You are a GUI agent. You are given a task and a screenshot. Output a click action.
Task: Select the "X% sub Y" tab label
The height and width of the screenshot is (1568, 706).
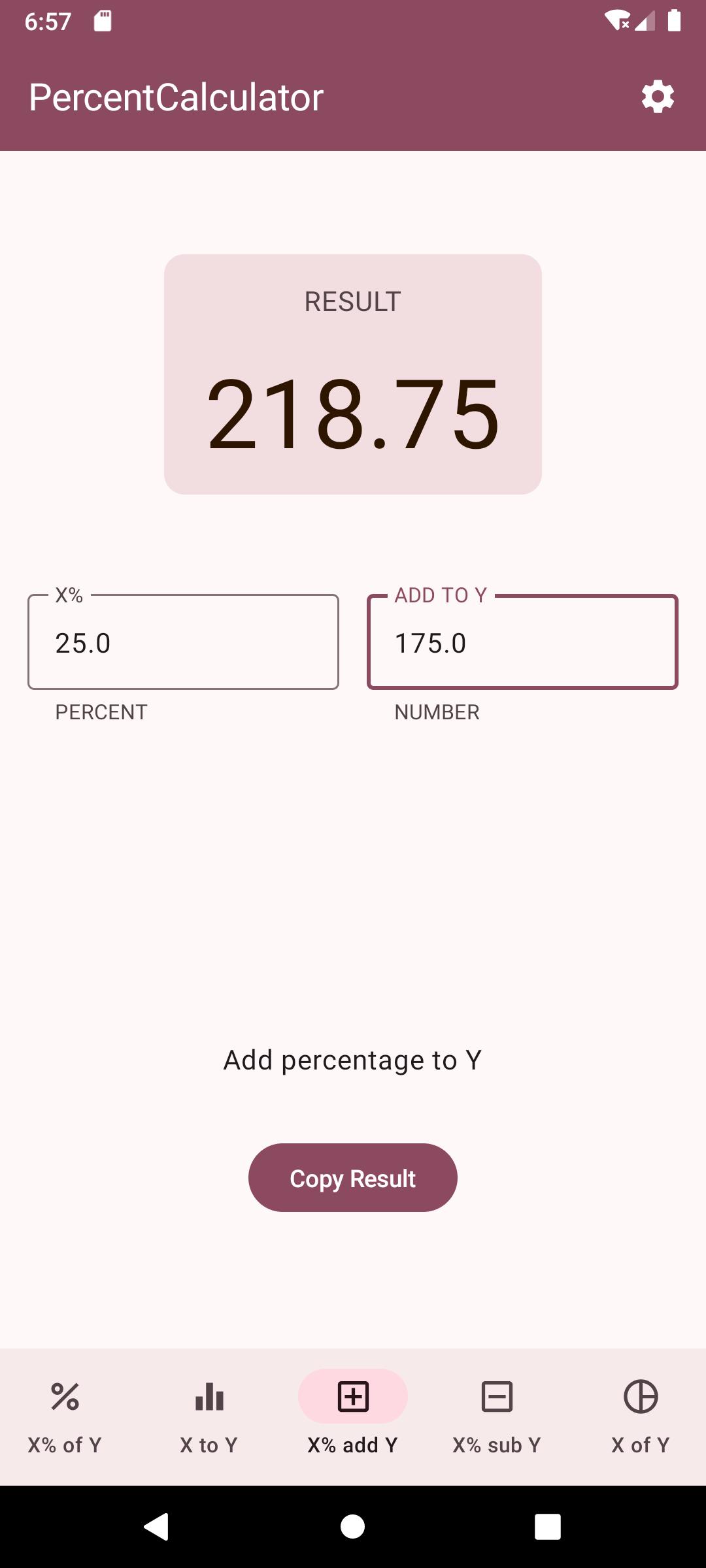[x=497, y=1445]
